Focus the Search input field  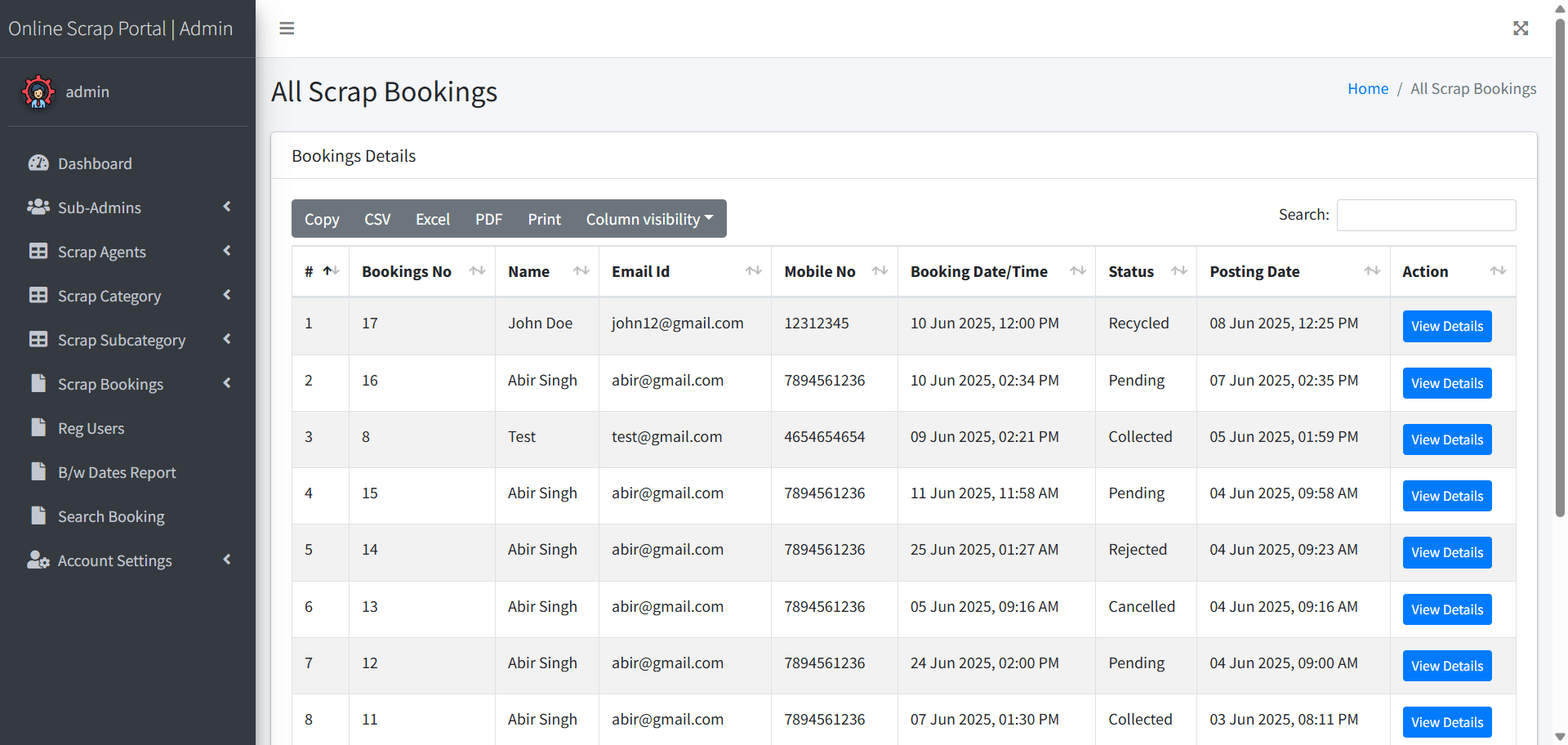1426,215
